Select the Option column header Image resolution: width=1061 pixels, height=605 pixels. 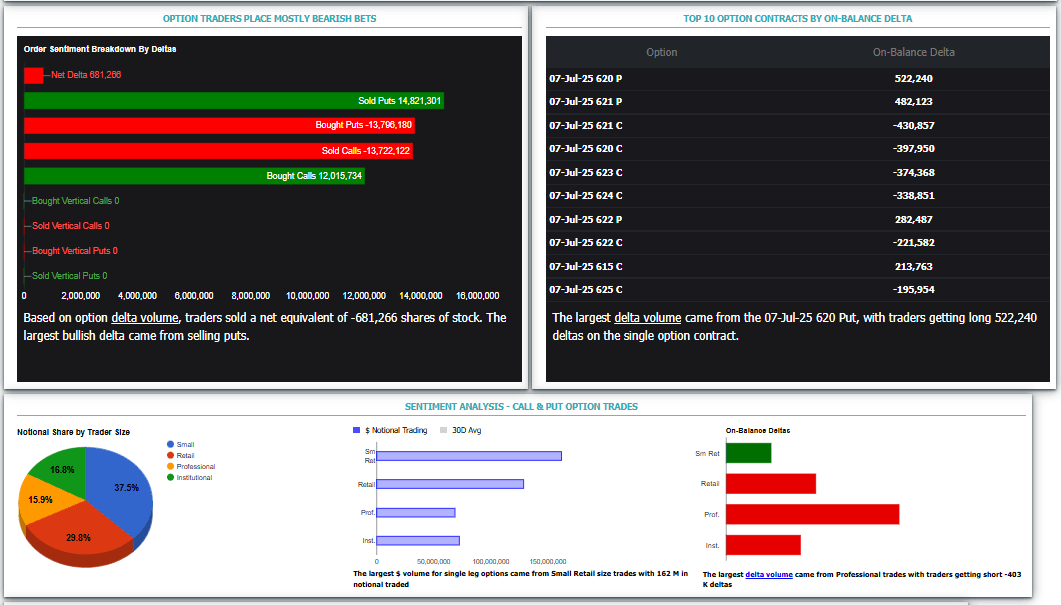661,52
